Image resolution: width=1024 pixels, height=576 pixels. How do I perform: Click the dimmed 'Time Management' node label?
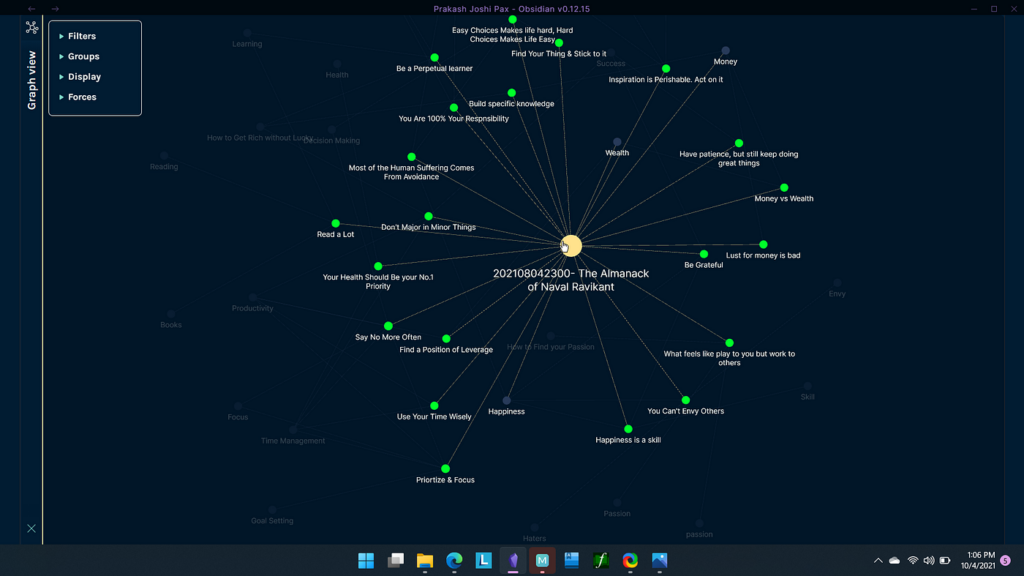293,441
